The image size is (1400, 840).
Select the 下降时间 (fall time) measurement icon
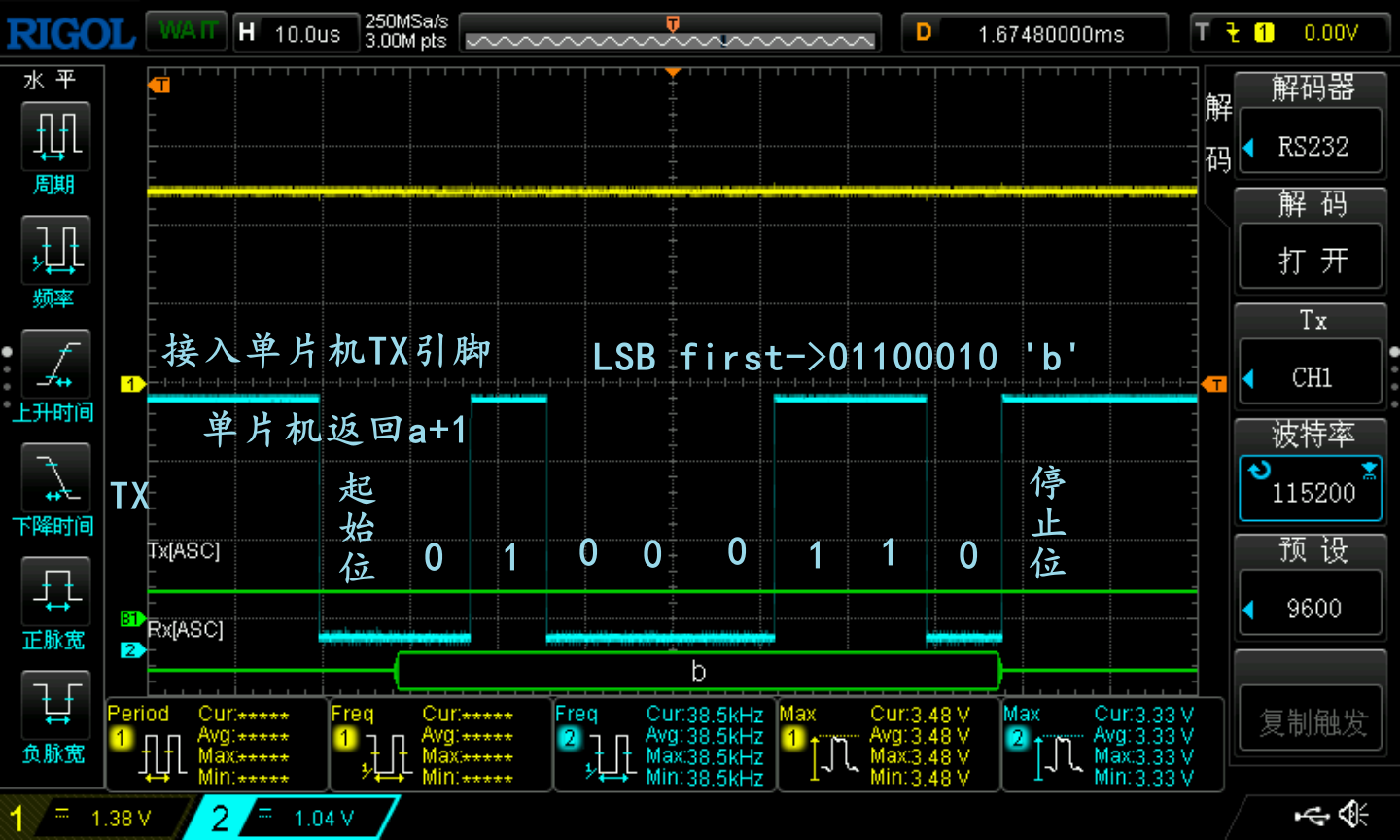coord(54,477)
